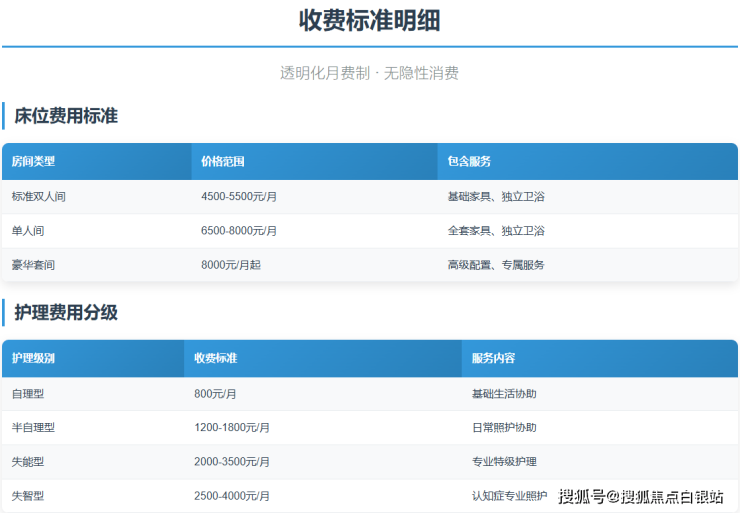The width and height of the screenshot is (740, 513).
Task: Click the 收费标准 column header
Action: click(215, 358)
